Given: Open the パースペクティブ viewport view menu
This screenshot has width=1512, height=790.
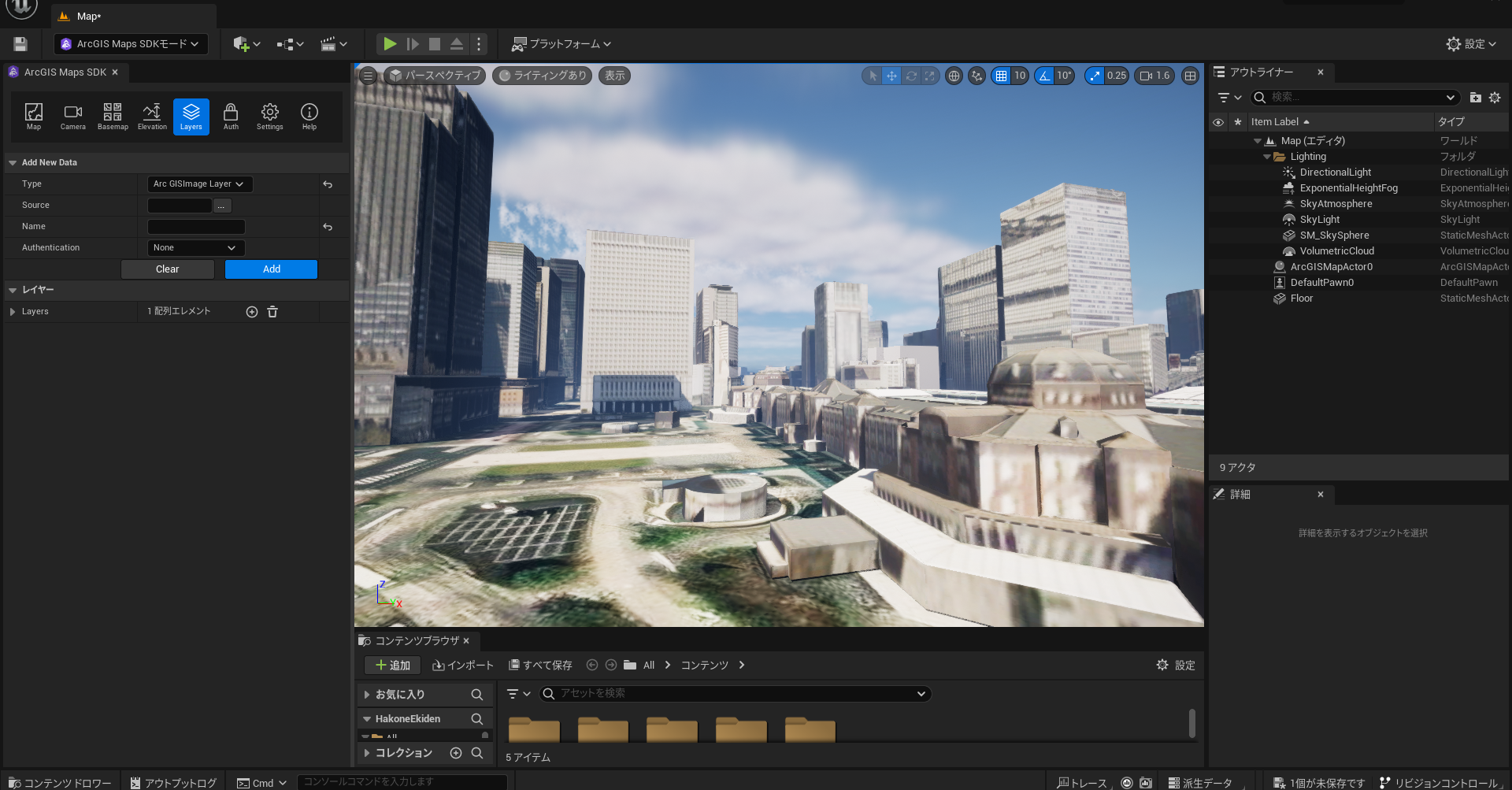Looking at the screenshot, I should coord(435,76).
